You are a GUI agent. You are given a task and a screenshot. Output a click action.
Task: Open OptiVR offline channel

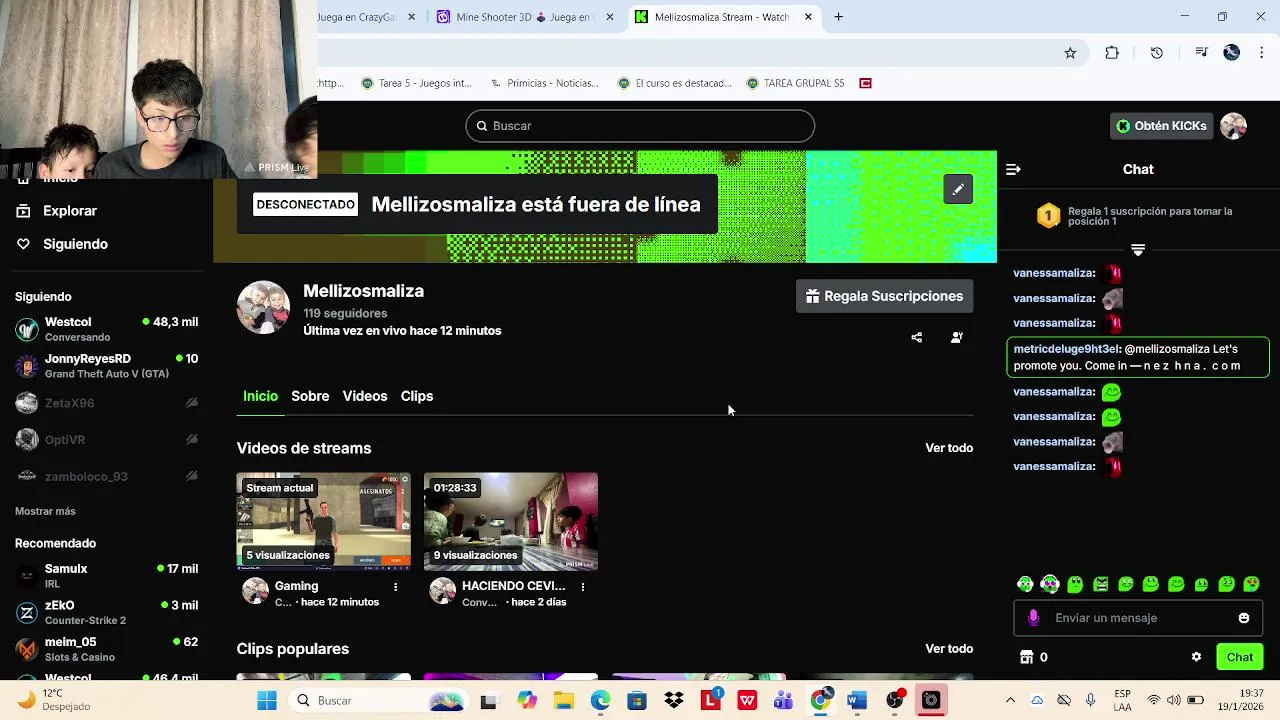pyautogui.click(x=106, y=440)
